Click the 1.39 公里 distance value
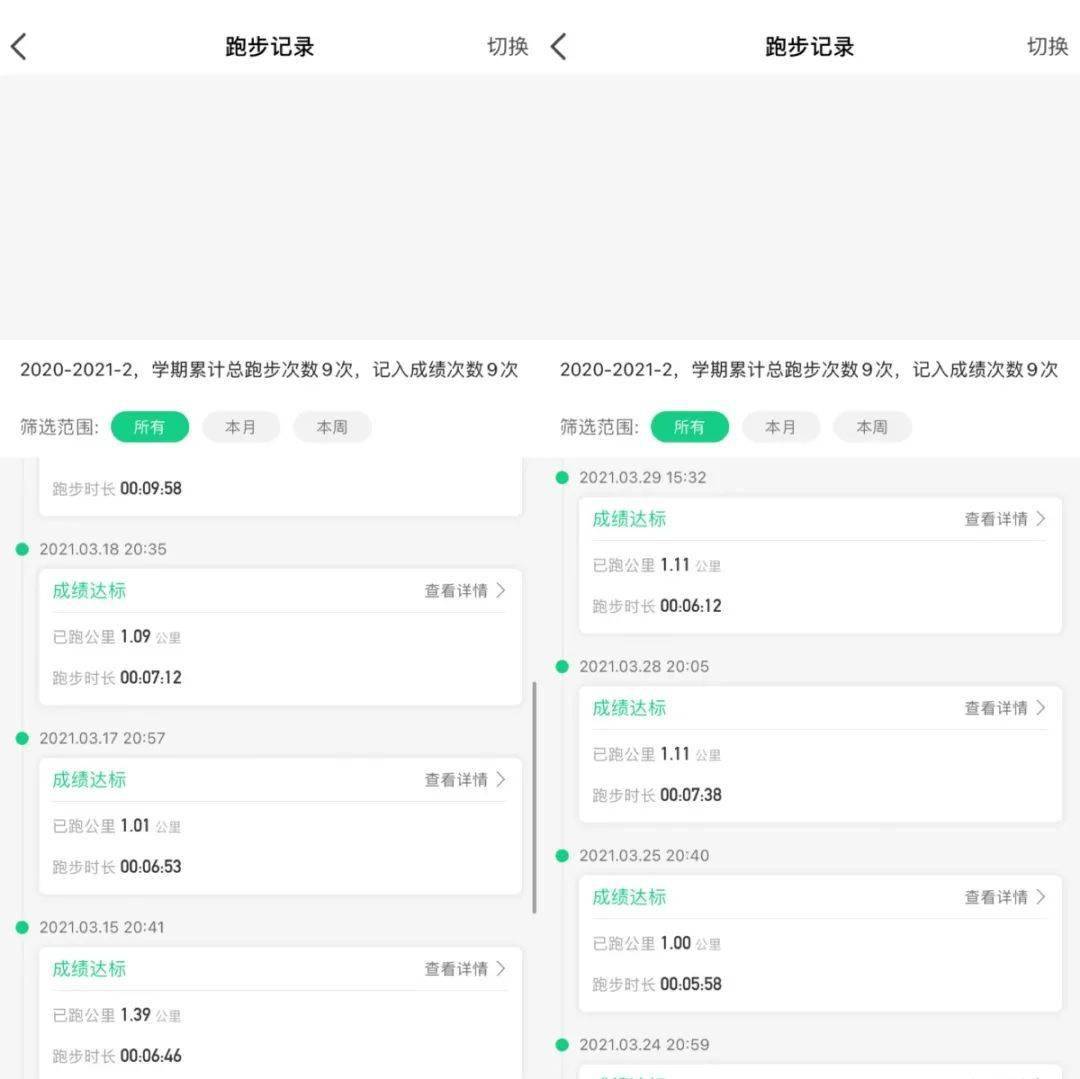1080x1079 pixels. (150, 1015)
